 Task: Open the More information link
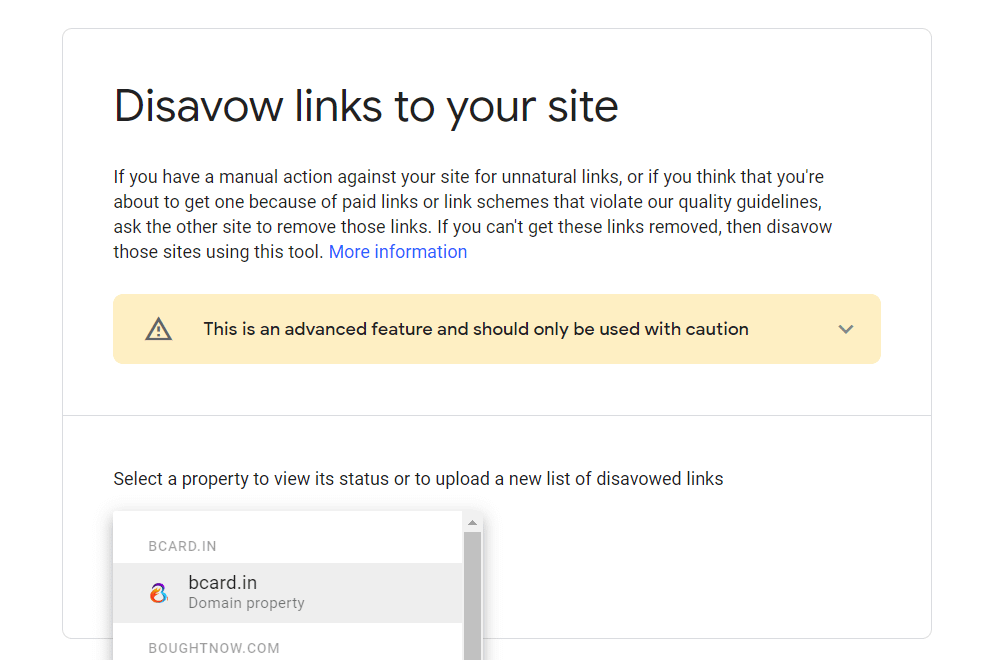click(x=398, y=252)
